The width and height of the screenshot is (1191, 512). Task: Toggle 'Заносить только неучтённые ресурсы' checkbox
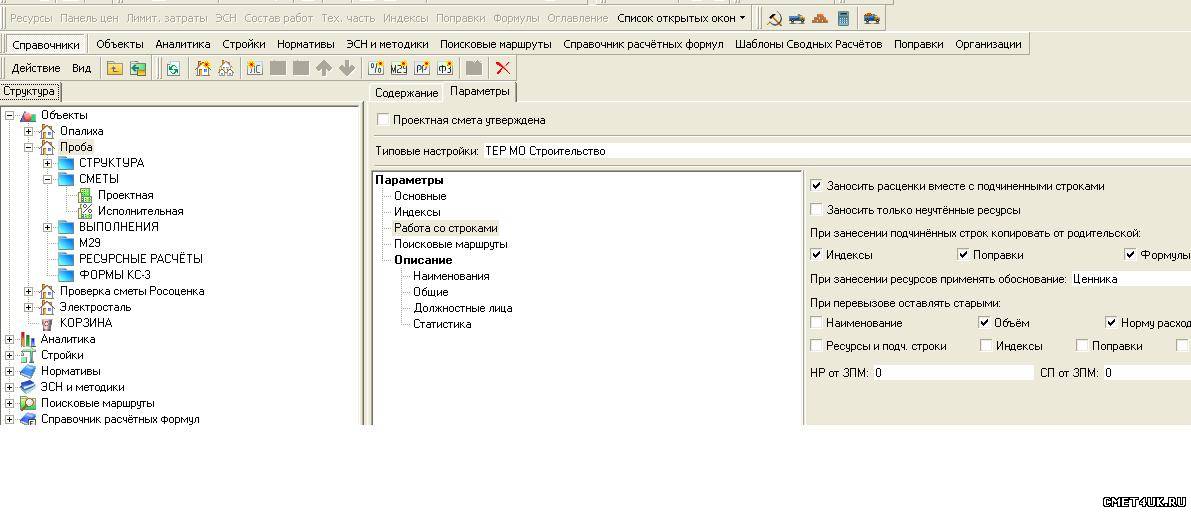pos(817,210)
